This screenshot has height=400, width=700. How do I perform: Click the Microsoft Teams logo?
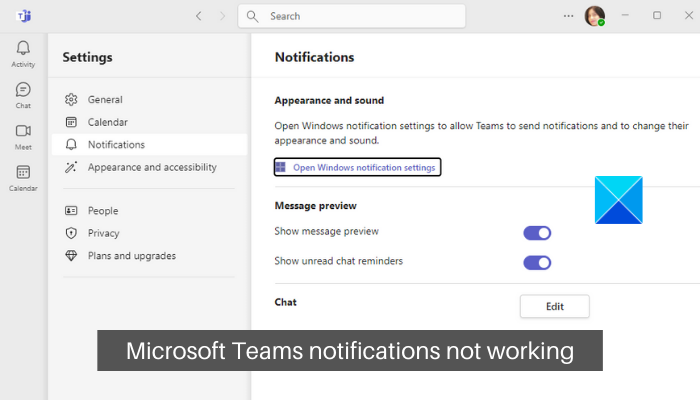coord(24,16)
